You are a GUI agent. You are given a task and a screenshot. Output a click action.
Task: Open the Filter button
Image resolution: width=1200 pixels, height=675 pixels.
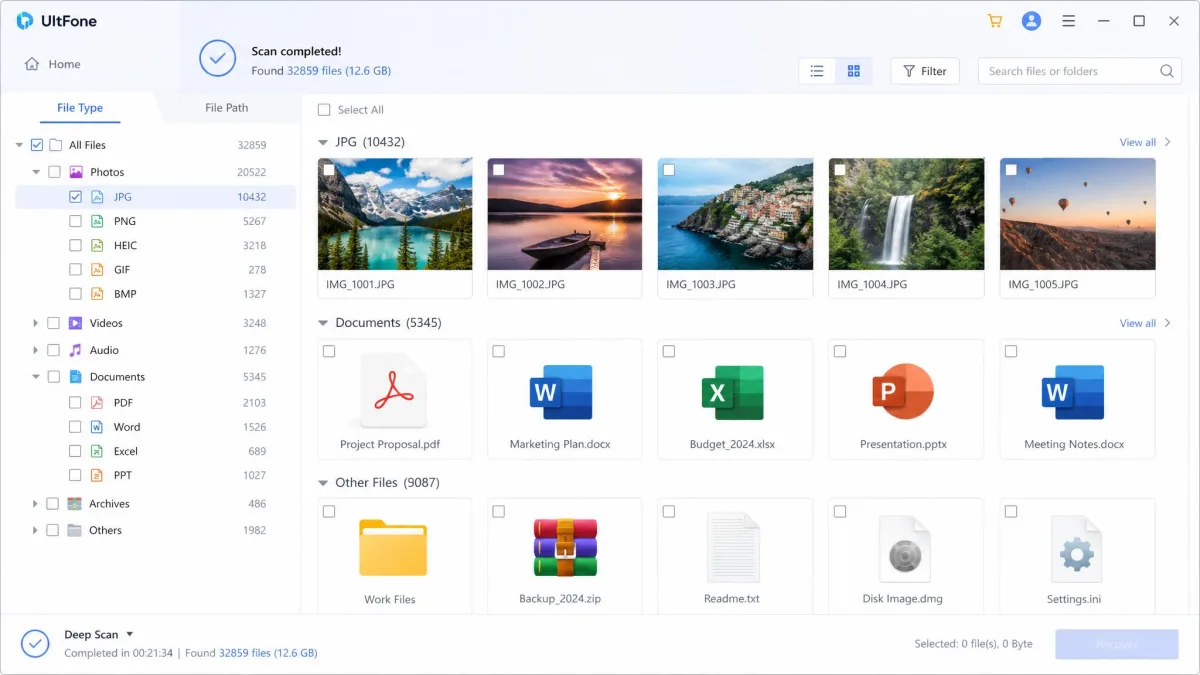click(925, 71)
